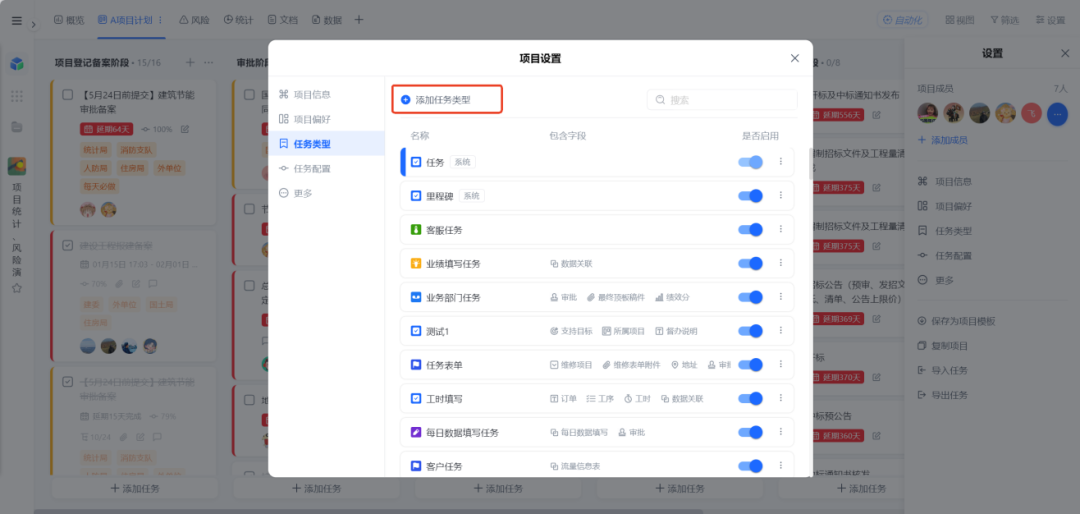1080x514 pixels.
Task: Click the dialog's vertical scrollbar
Action: (x=809, y=164)
